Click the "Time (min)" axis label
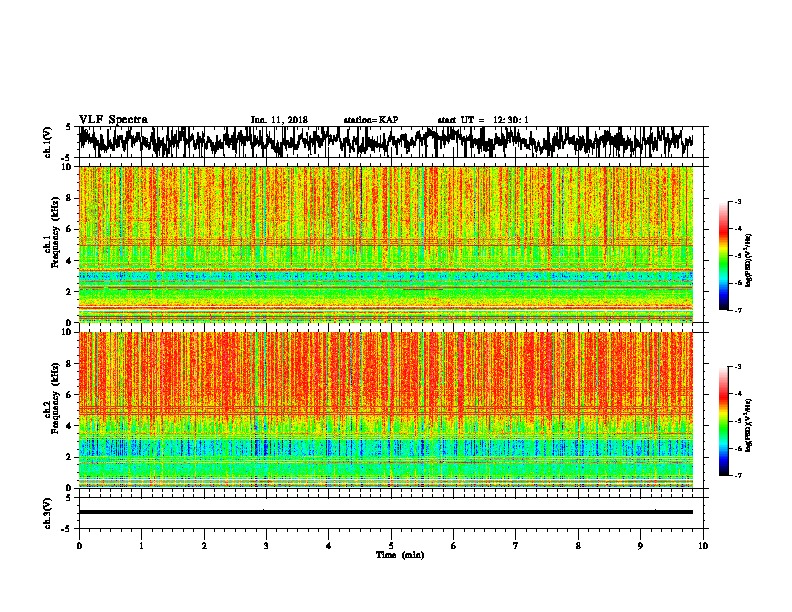 click(400, 555)
